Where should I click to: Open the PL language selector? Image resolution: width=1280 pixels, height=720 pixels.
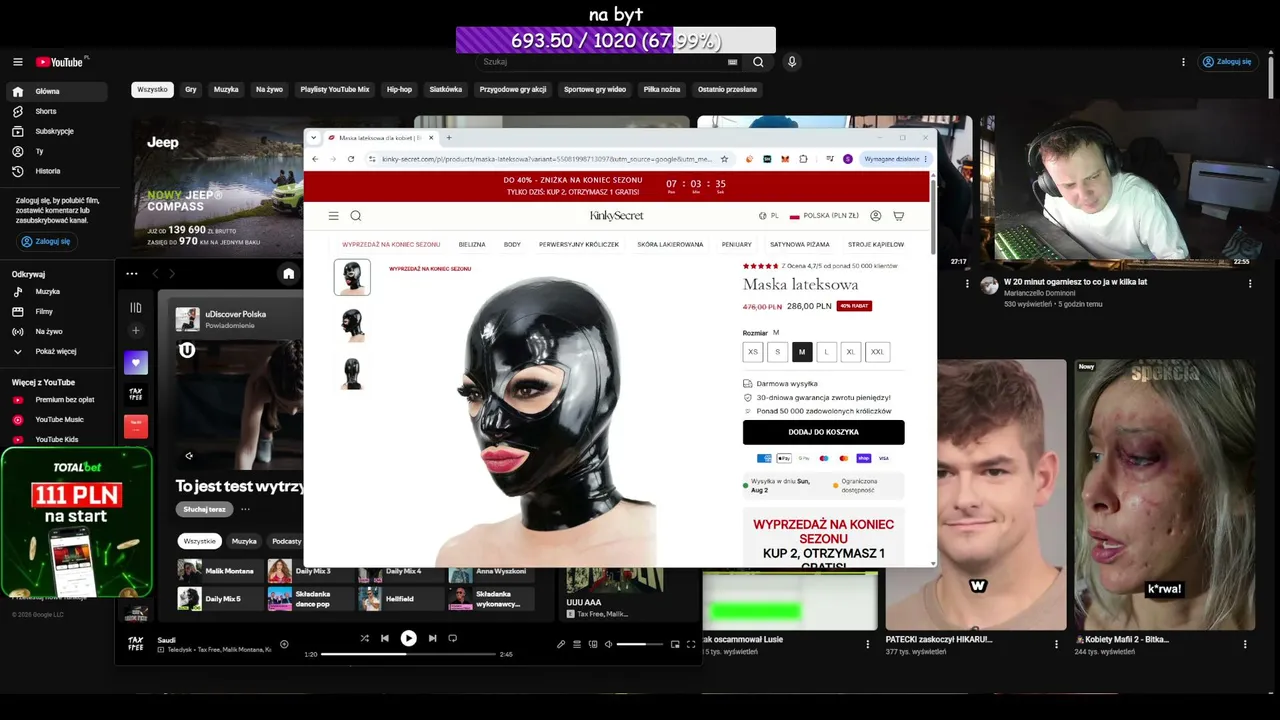769,216
